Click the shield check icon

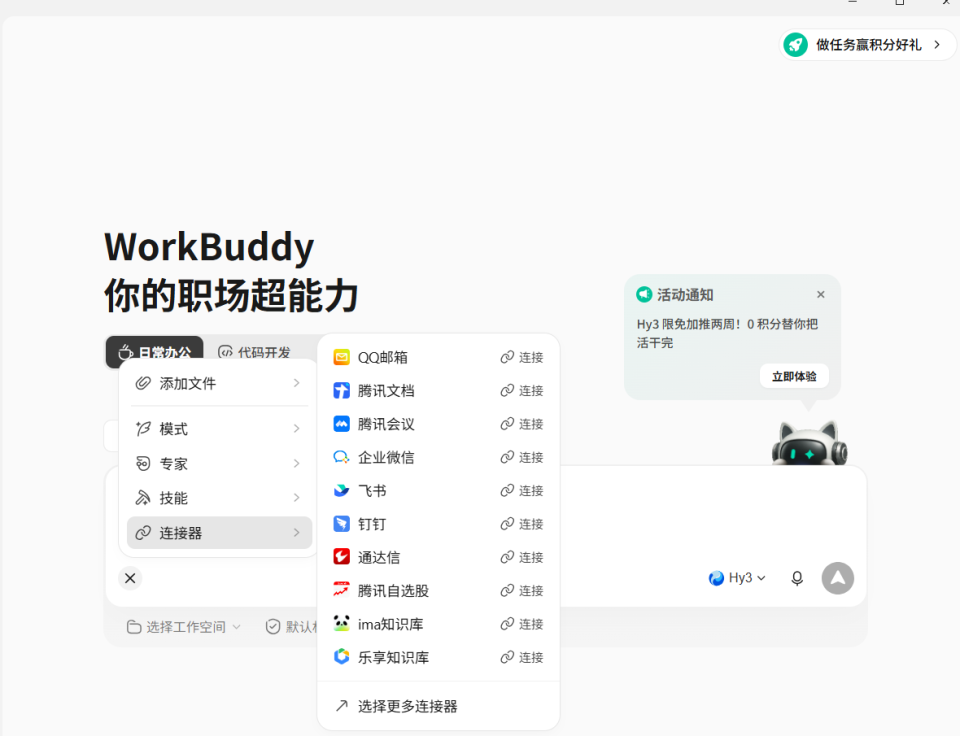(x=273, y=626)
